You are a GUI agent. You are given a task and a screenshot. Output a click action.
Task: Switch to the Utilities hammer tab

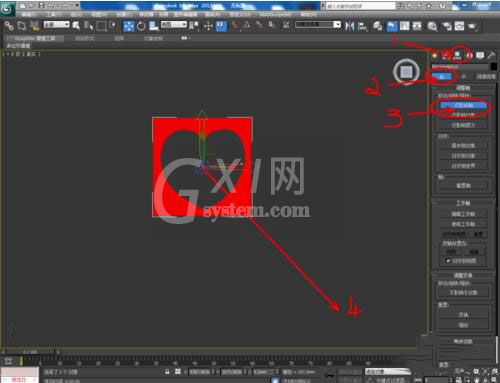[491, 55]
